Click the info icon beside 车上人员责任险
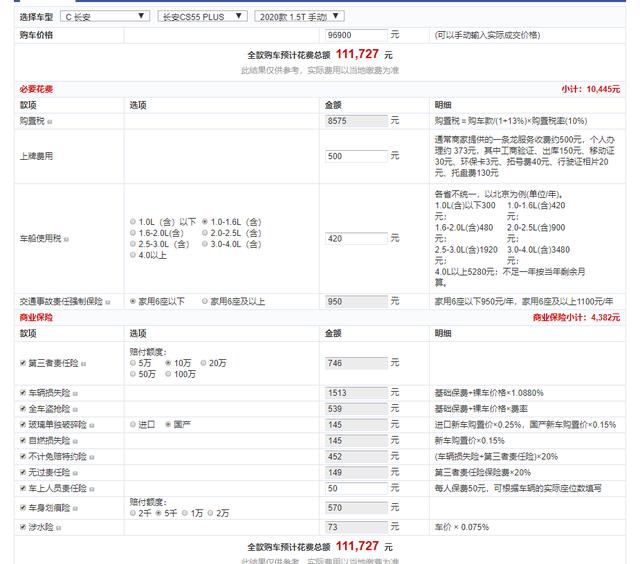 (x=91, y=489)
